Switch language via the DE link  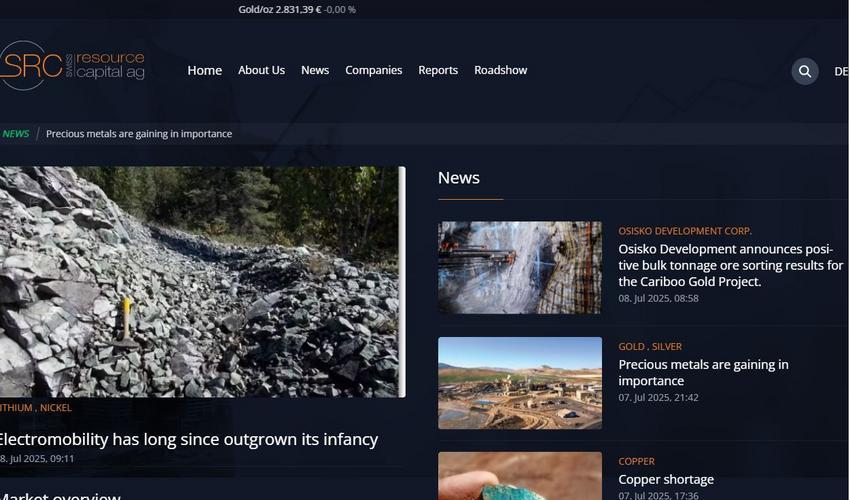841,71
